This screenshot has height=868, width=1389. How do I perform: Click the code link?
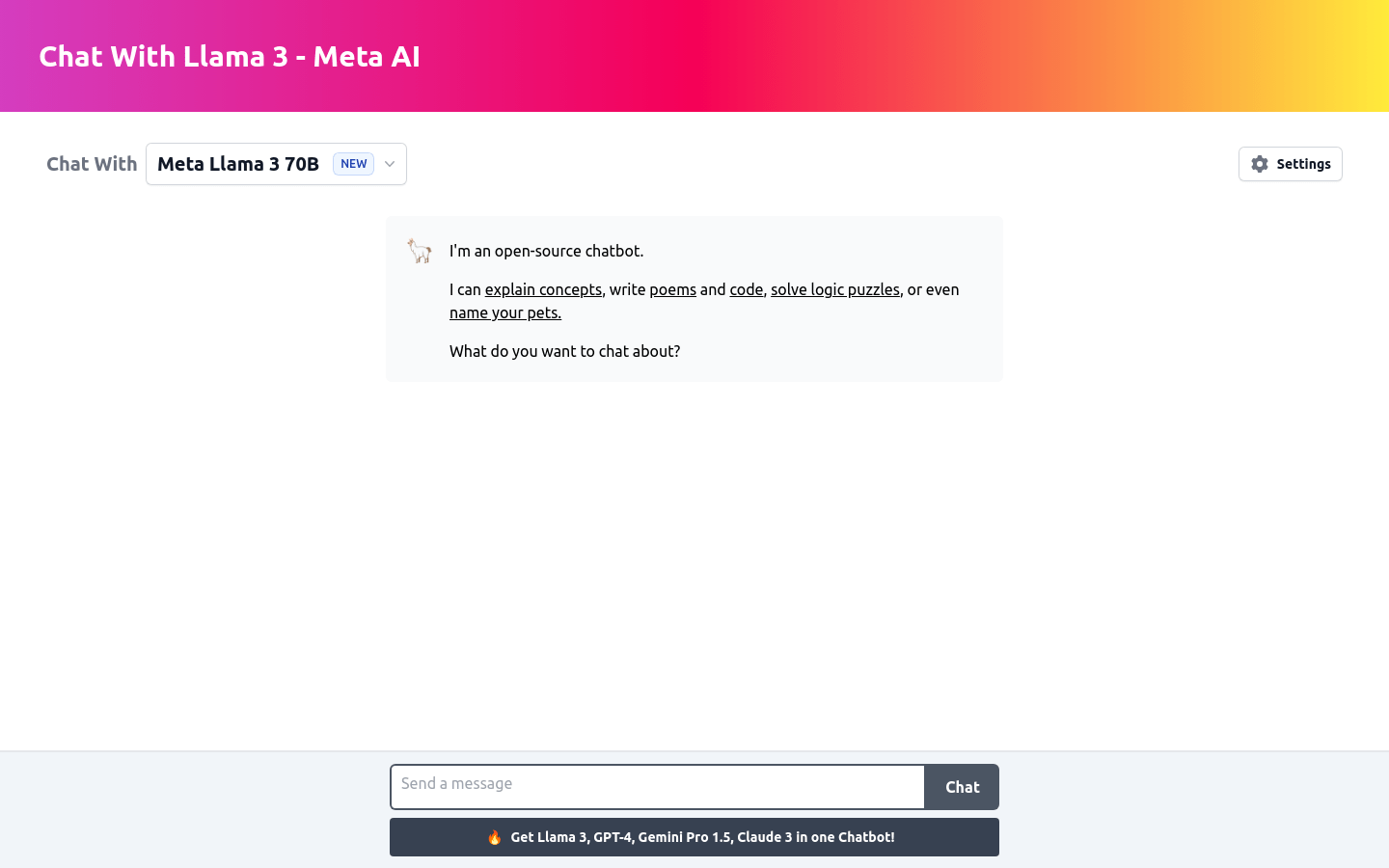point(746,289)
